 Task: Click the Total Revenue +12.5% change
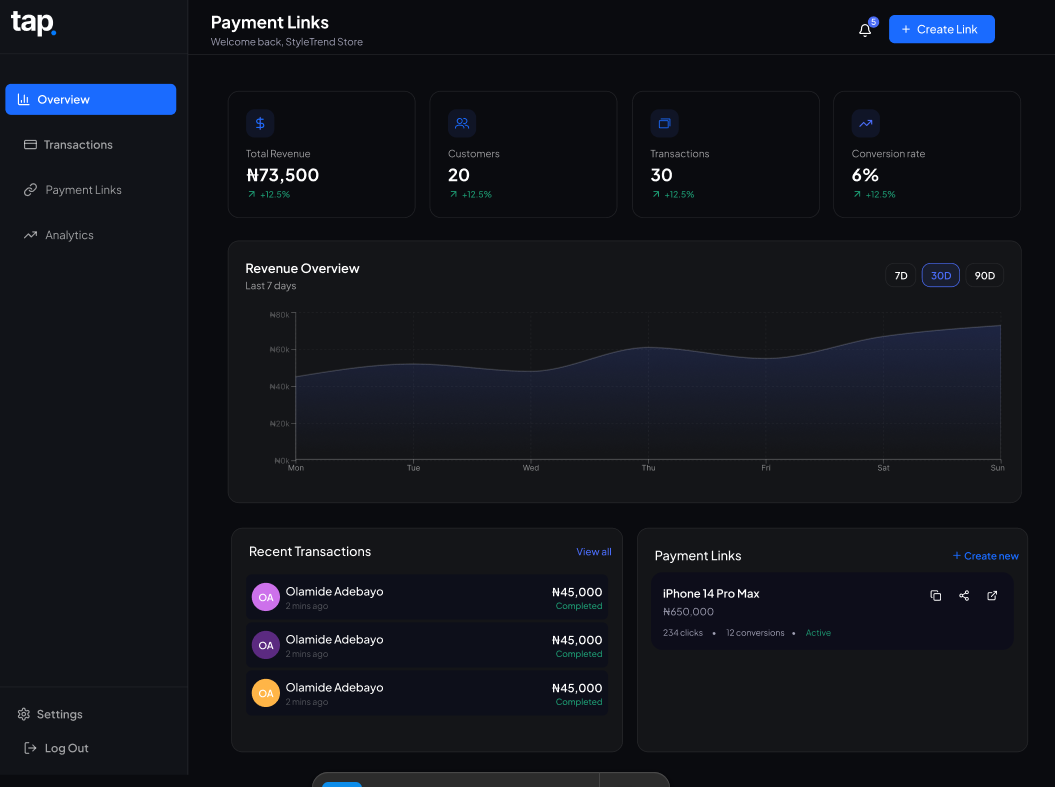click(x=269, y=194)
